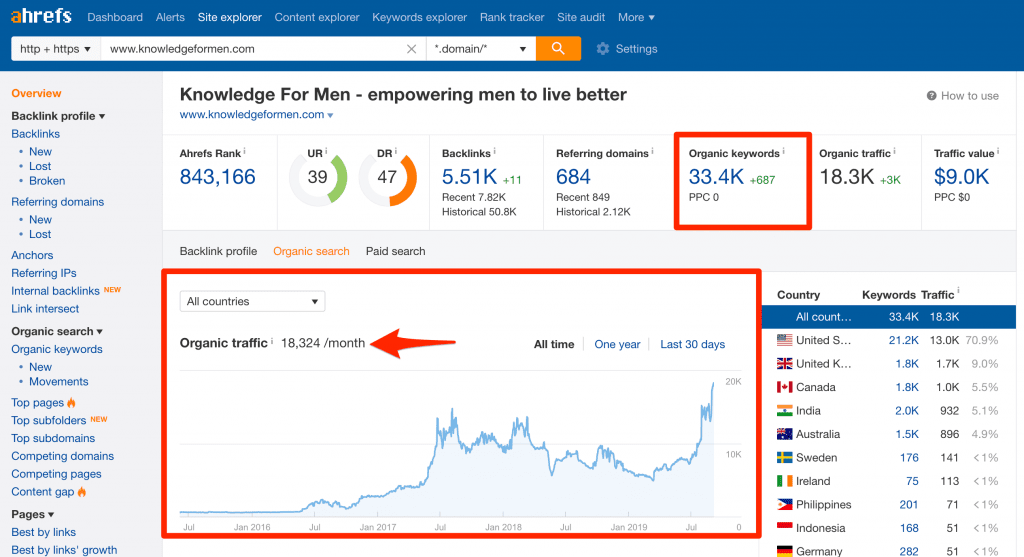Screen dimensions: 1024x557
Task: Click the info icon next to Organic keywords
Action: coord(784,151)
